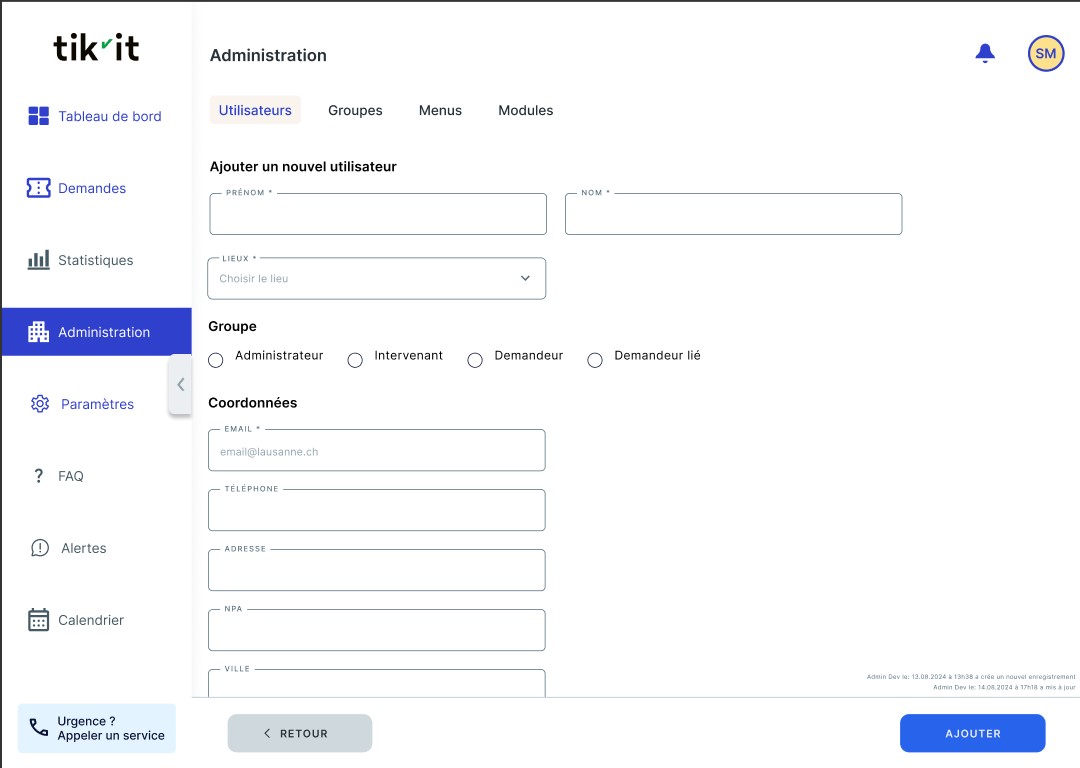The height and width of the screenshot is (768, 1080).
Task: Open the SM user avatar menu
Action: tap(1045, 54)
